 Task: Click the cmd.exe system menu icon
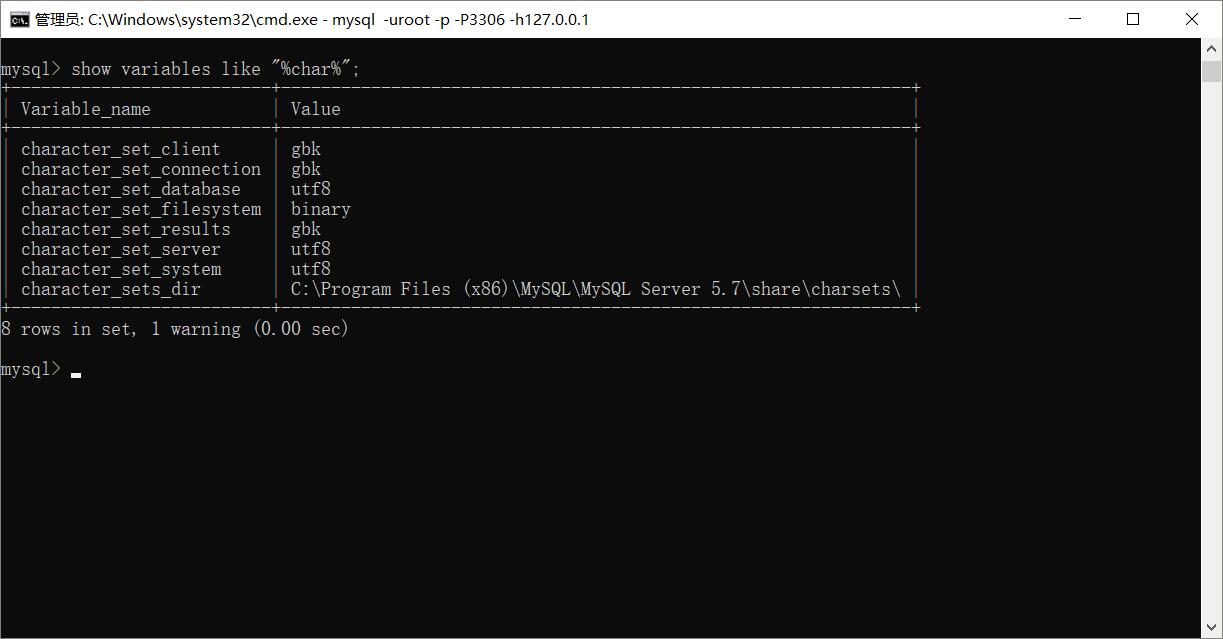point(19,19)
